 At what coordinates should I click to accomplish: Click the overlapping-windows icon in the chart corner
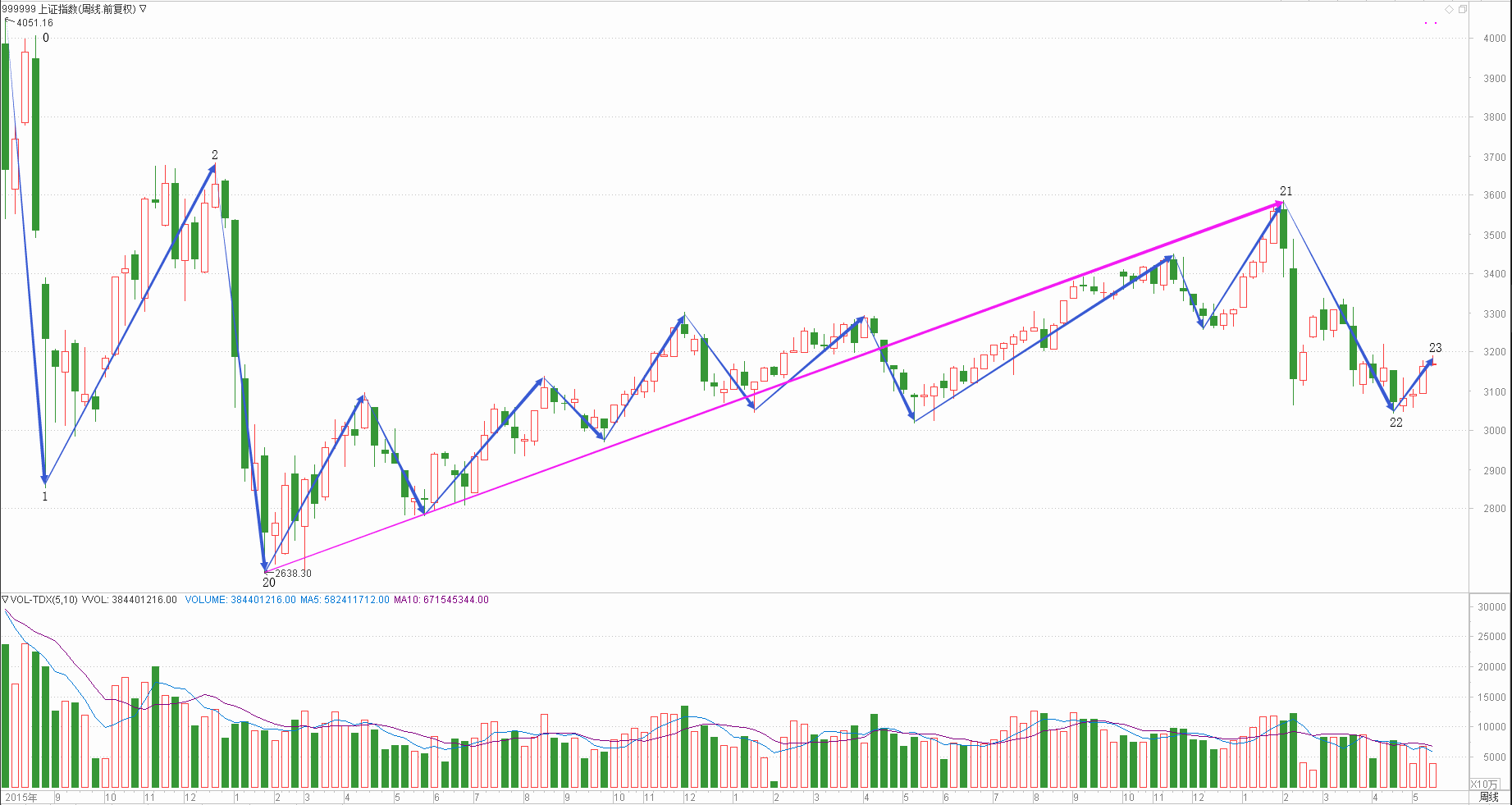click(1462, 9)
